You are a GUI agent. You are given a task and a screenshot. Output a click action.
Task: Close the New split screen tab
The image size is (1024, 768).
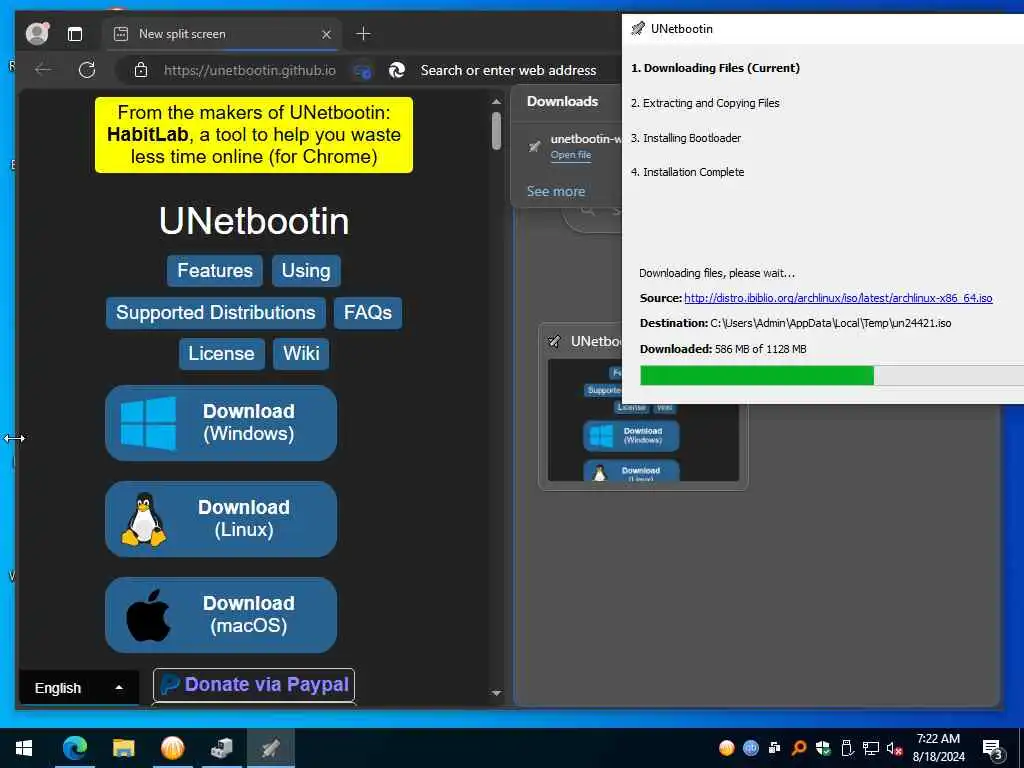[327, 34]
